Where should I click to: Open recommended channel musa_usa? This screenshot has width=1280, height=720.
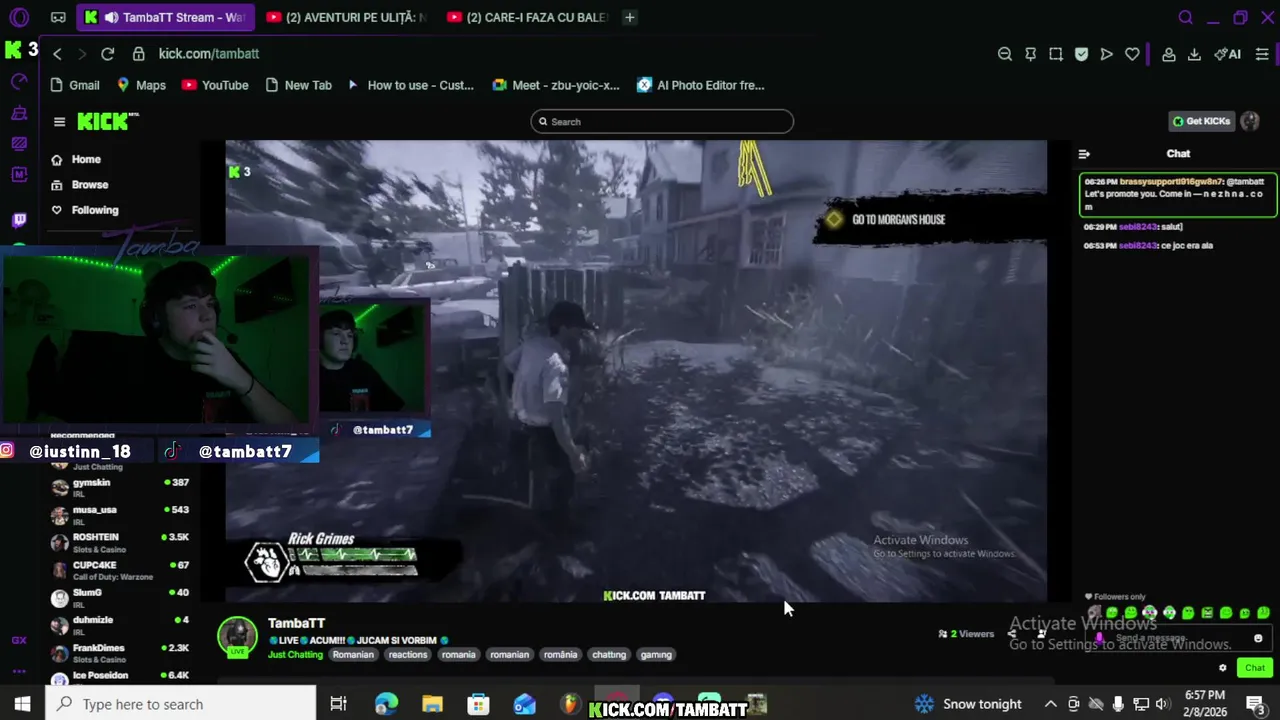tap(120, 514)
